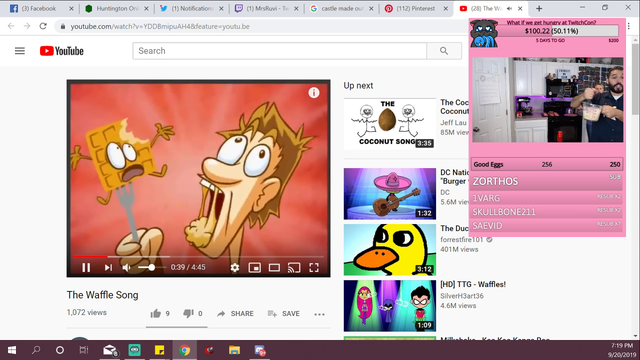Open the [HD] TTG - Waffles! title link
640x360 pixels.
tap(473, 284)
